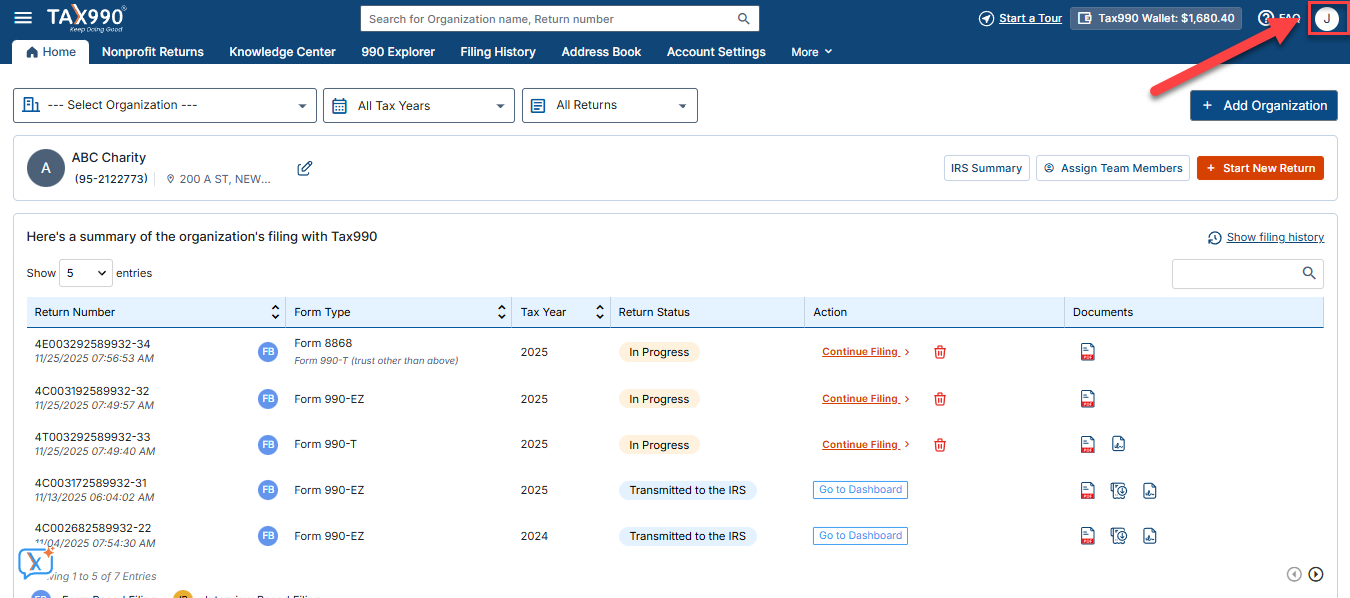Go to the Filing History tab

tap(498, 52)
